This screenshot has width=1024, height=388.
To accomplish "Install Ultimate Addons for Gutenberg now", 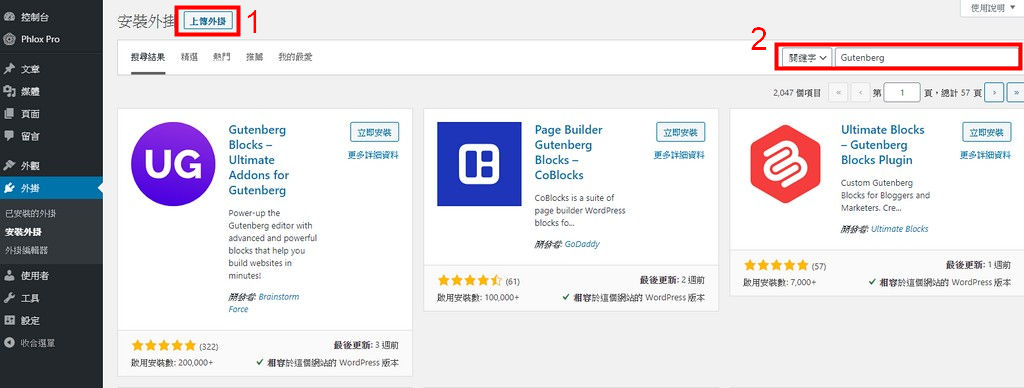I will click(x=374, y=133).
